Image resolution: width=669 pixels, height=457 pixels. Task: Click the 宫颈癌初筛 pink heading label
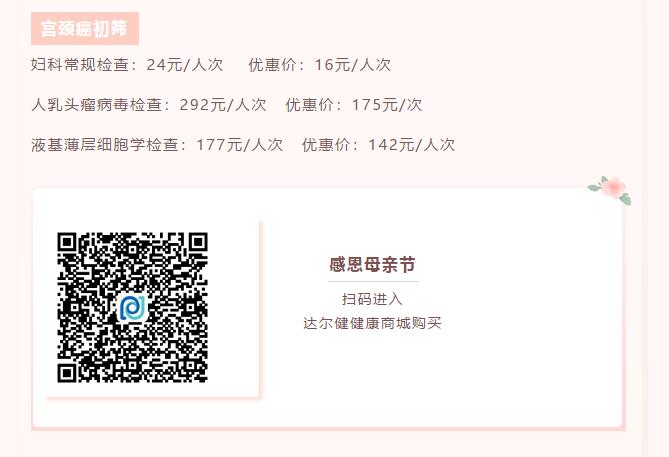[x=85, y=29]
